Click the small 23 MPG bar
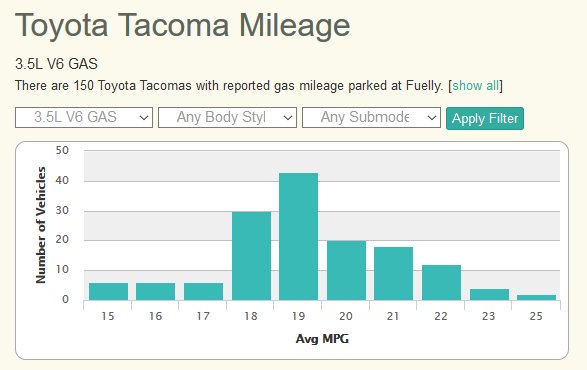Viewport: 587px width, 370px height. pos(489,294)
